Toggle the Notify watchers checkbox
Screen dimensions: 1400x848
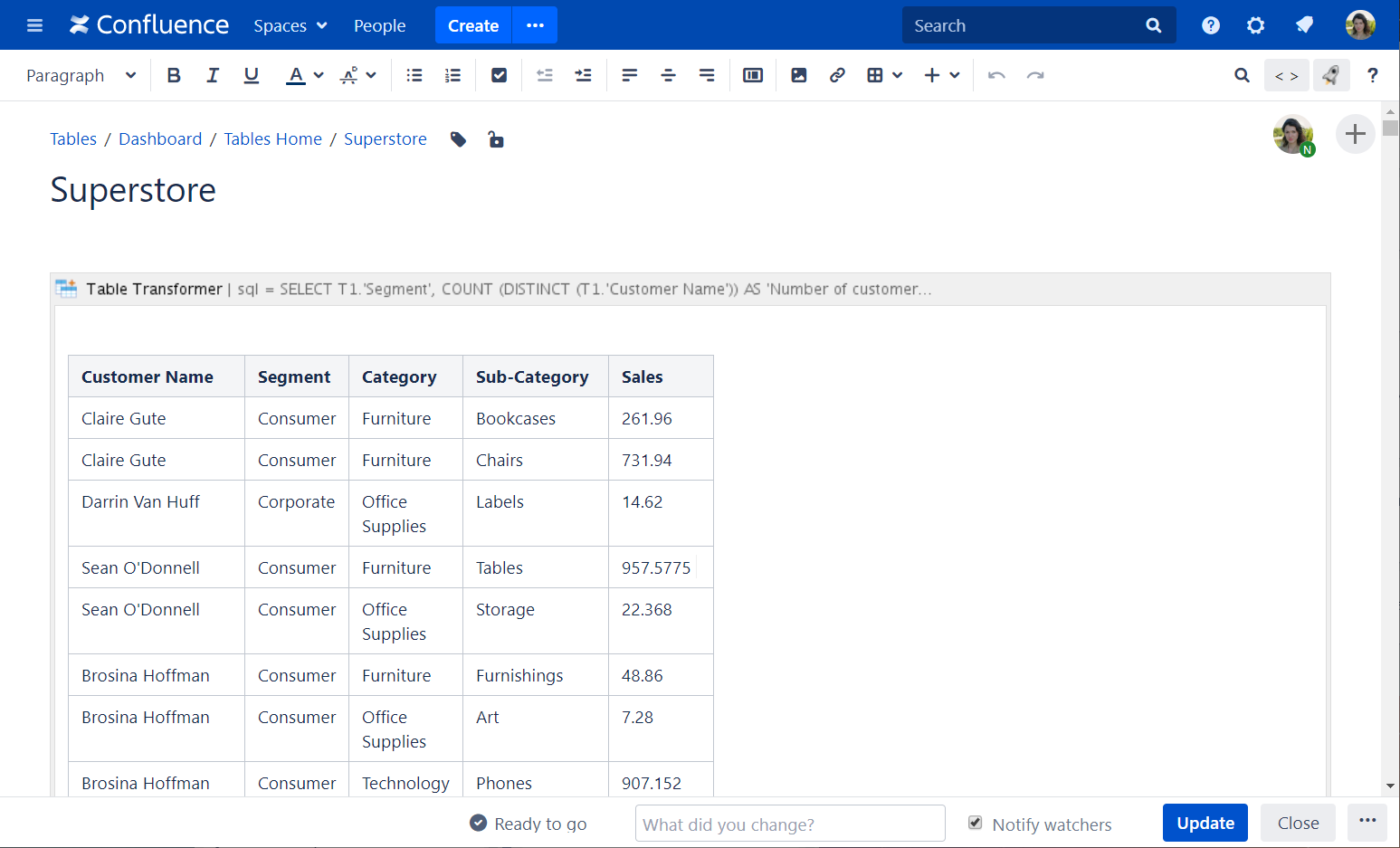tap(976, 823)
